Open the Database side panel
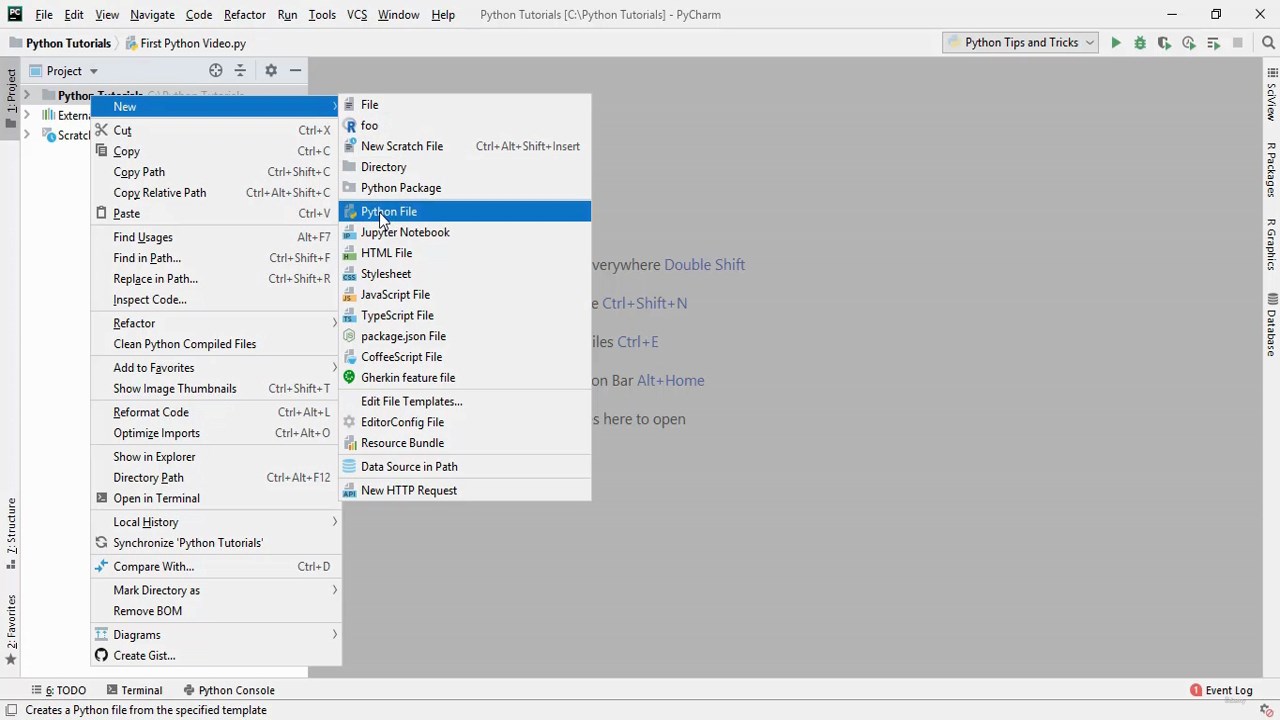The height and width of the screenshot is (720, 1280). pyautogui.click(x=1271, y=325)
